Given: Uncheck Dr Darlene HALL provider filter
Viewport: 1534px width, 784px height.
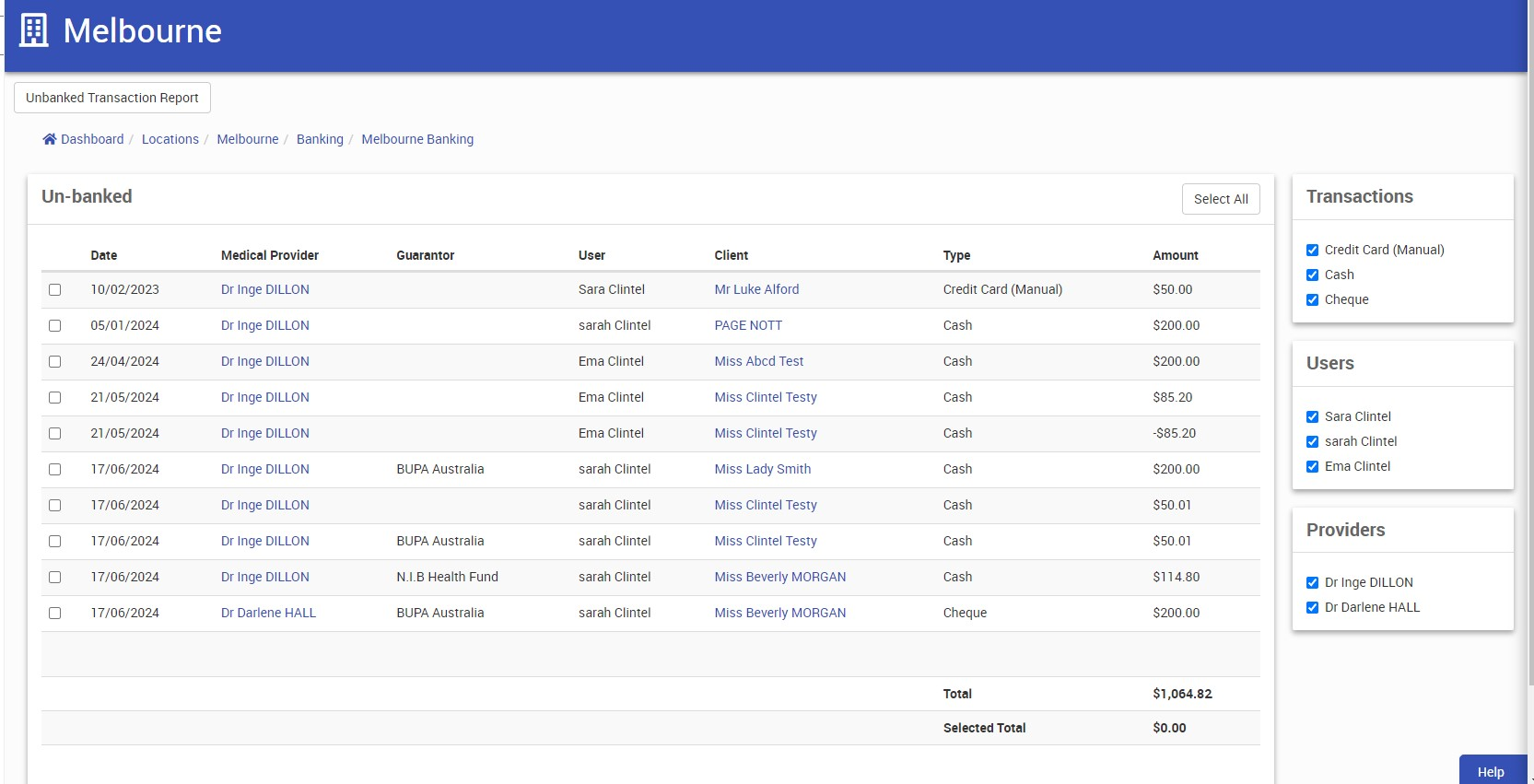Looking at the screenshot, I should [x=1313, y=607].
